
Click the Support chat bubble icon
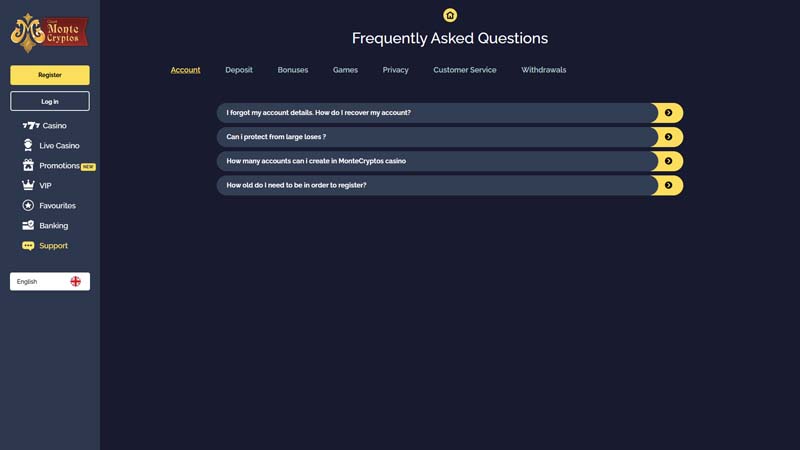tap(28, 246)
